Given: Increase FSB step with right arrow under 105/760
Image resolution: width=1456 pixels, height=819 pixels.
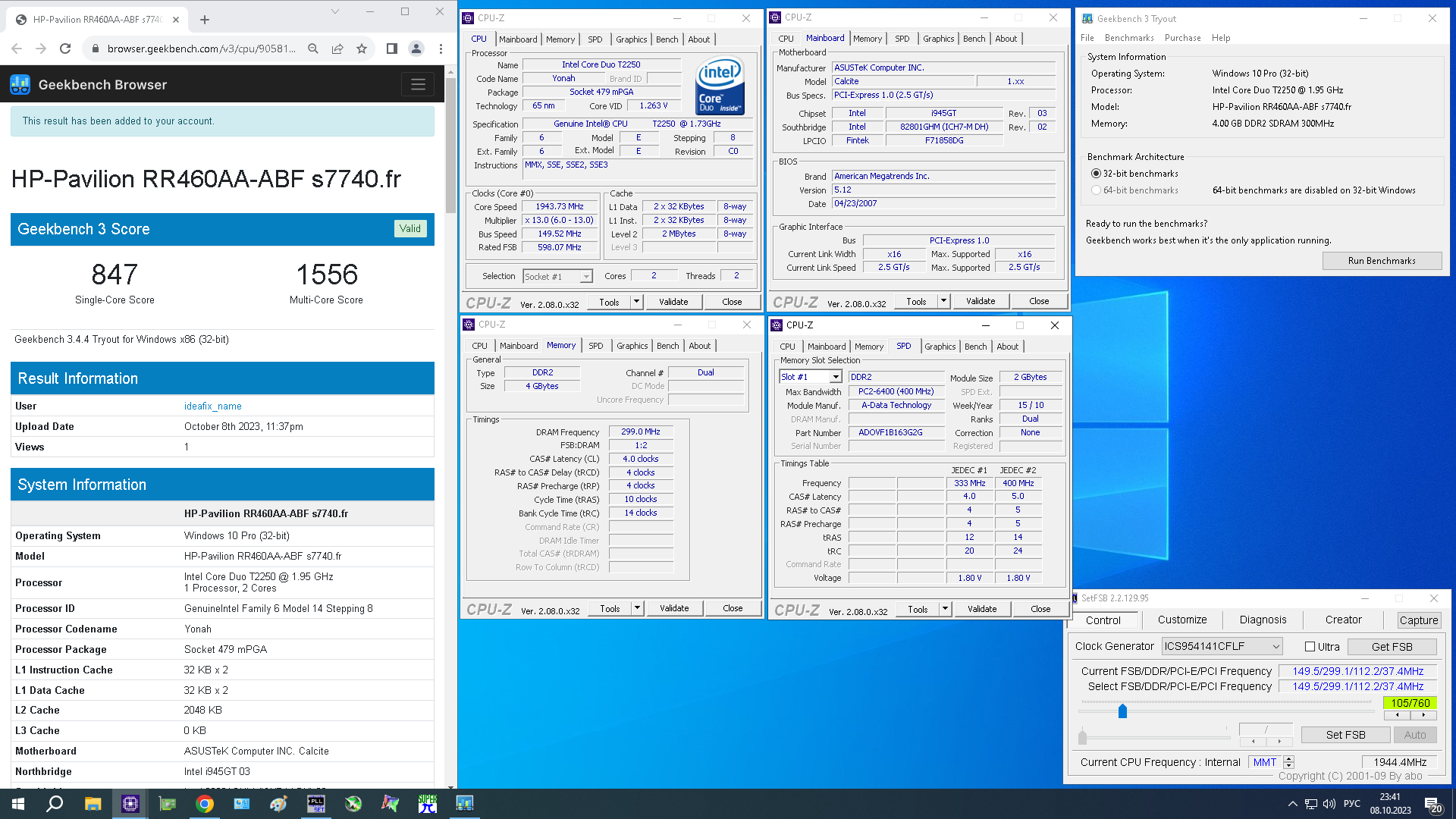Looking at the screenshot, I should tap(1423, 715).
